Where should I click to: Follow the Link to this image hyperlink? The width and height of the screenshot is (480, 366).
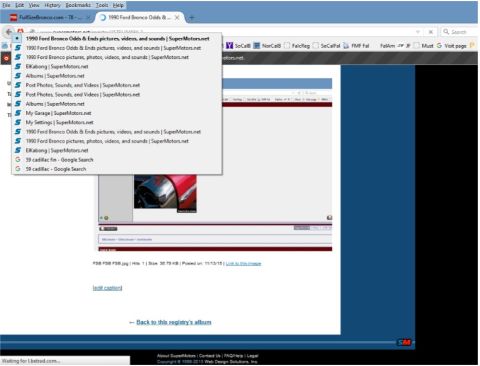(243, 264)
